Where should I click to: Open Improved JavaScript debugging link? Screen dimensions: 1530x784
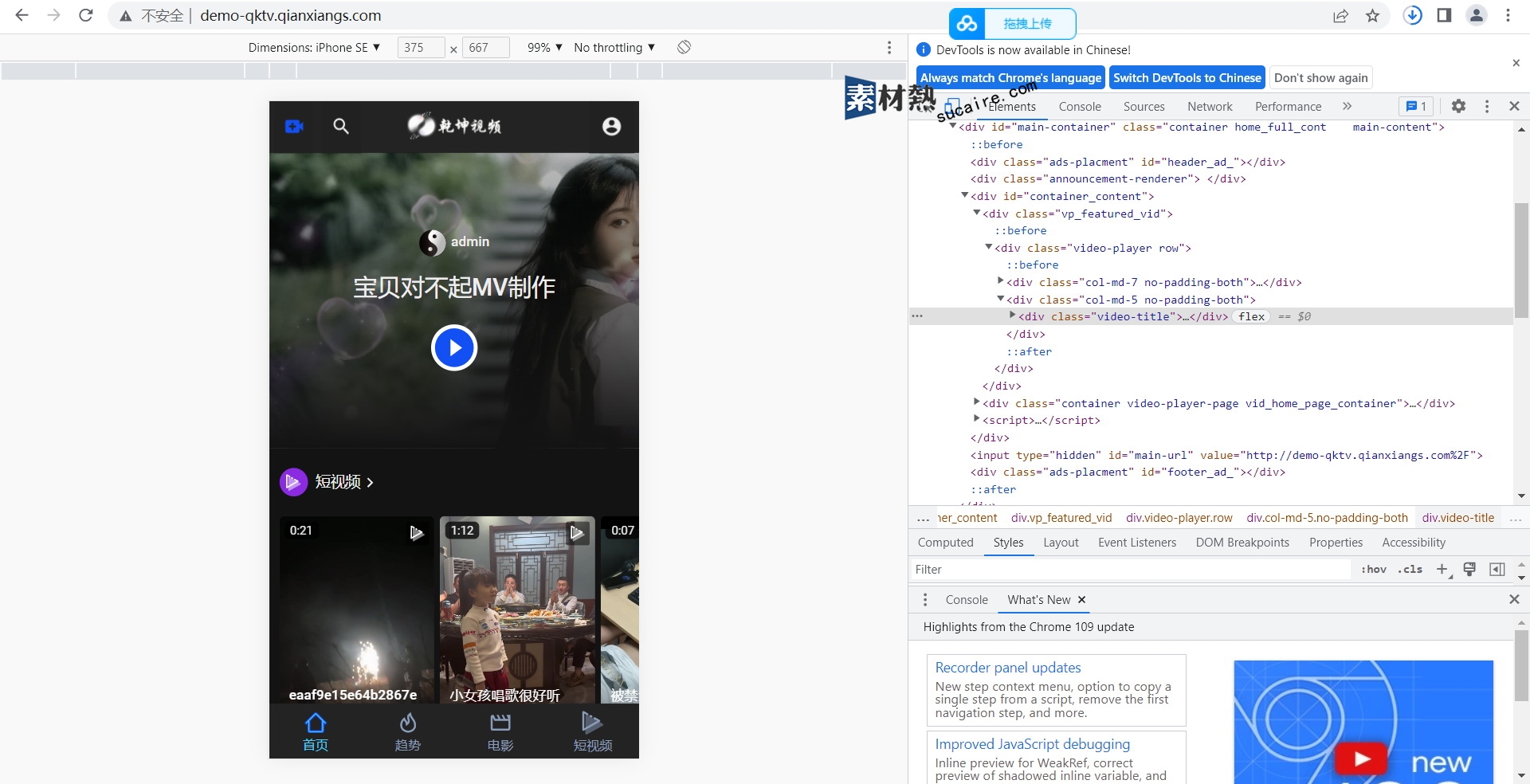[x=1032, y=744]
